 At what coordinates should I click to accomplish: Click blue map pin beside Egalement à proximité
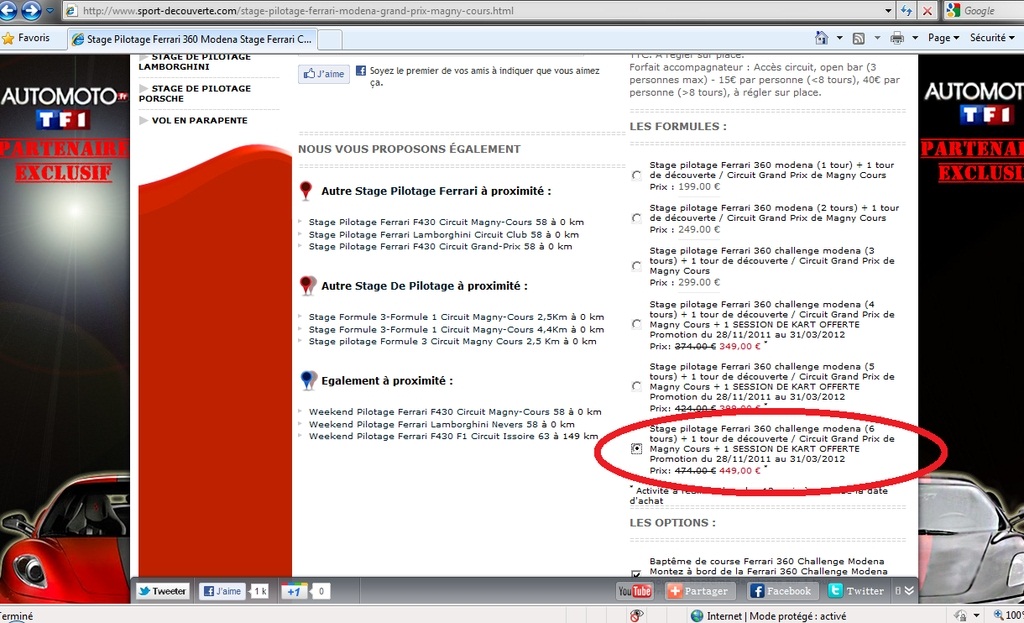coord(308,380)
